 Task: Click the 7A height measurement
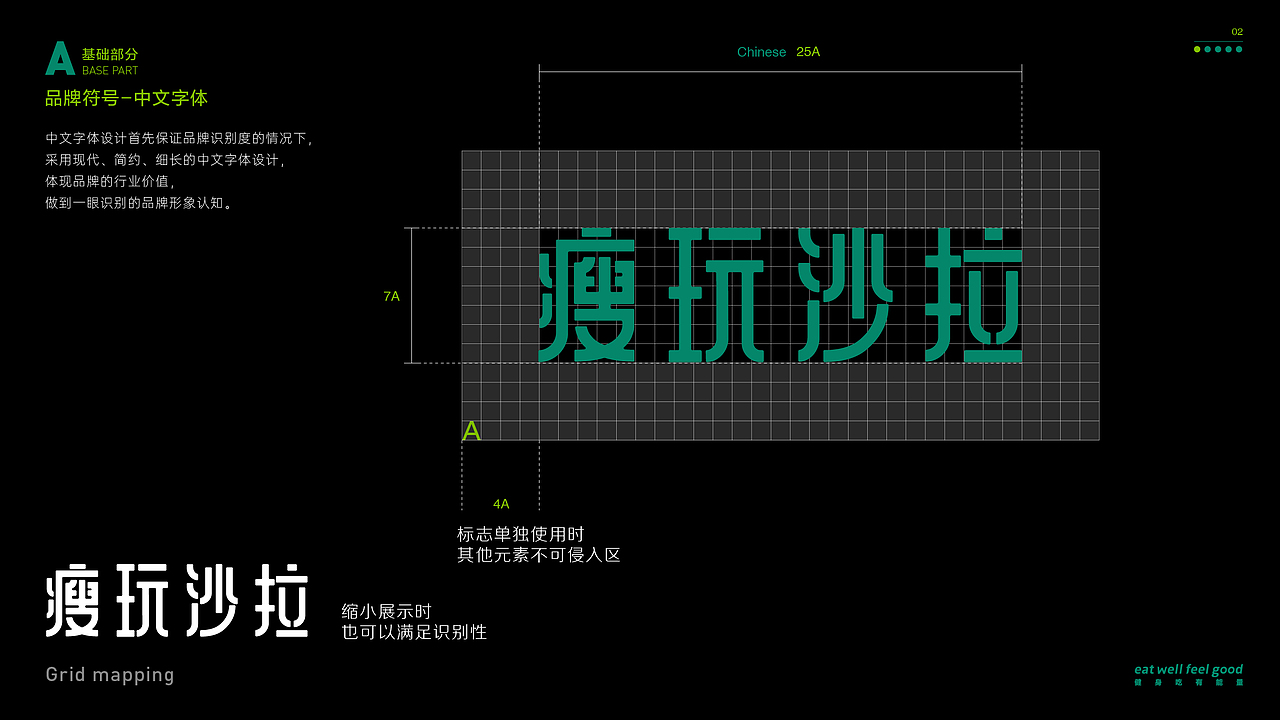(x=391, y=296)
